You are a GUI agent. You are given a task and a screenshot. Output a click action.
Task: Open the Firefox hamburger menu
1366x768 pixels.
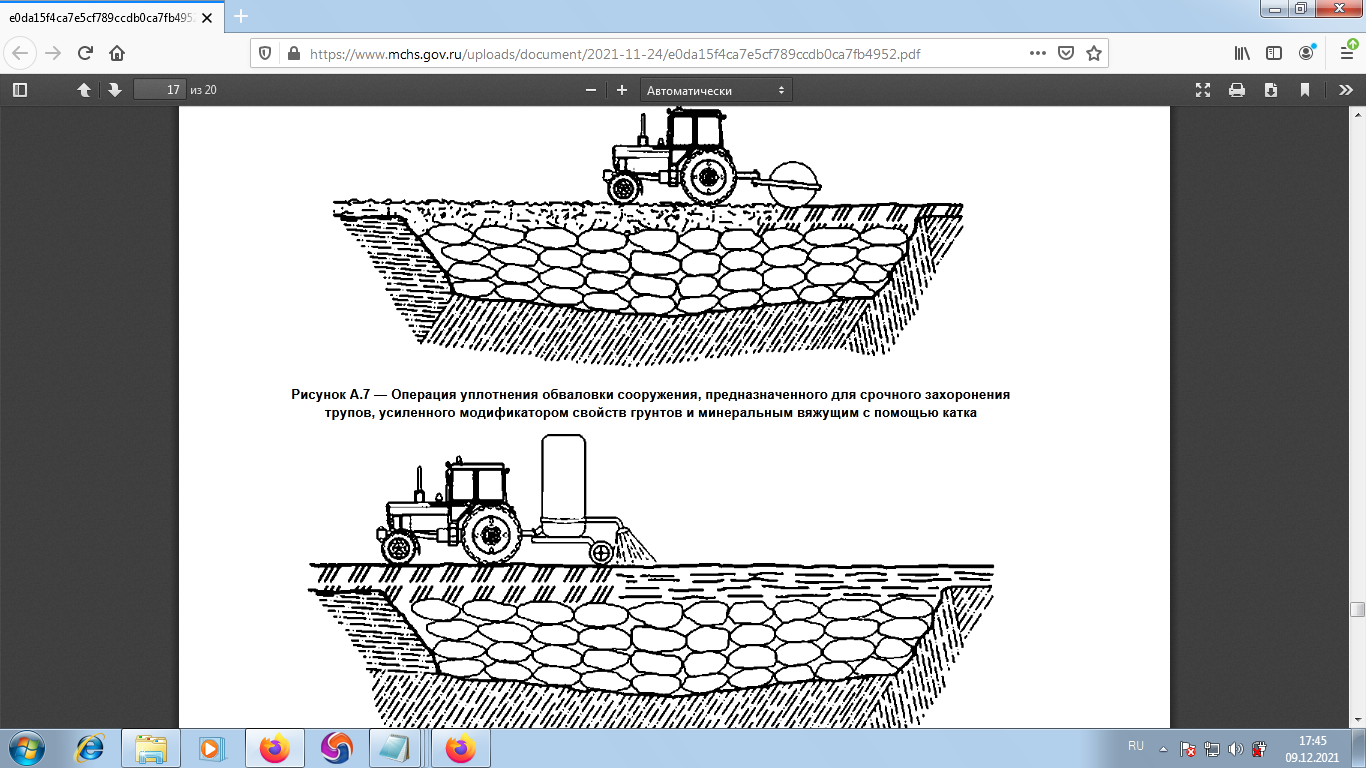click(x=1346, y=53)
